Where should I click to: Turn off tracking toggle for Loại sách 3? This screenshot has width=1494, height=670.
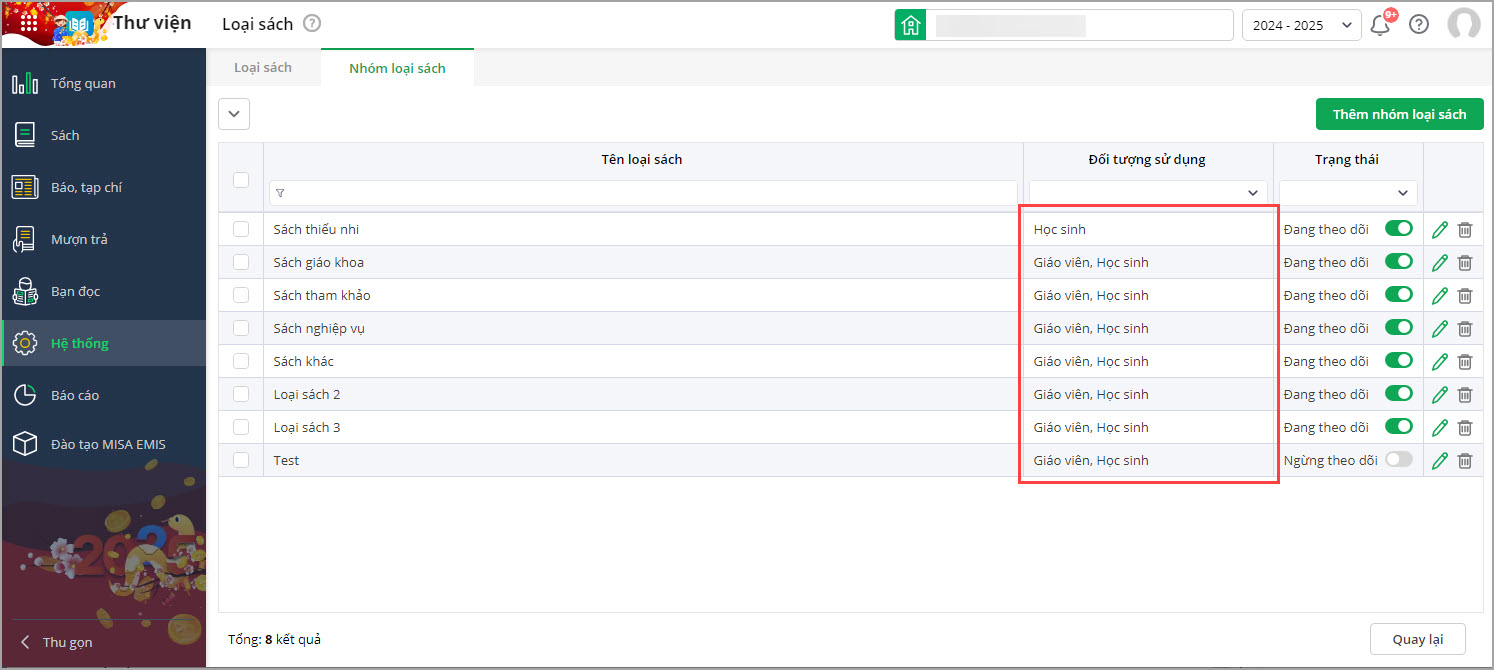point(1399,427)
